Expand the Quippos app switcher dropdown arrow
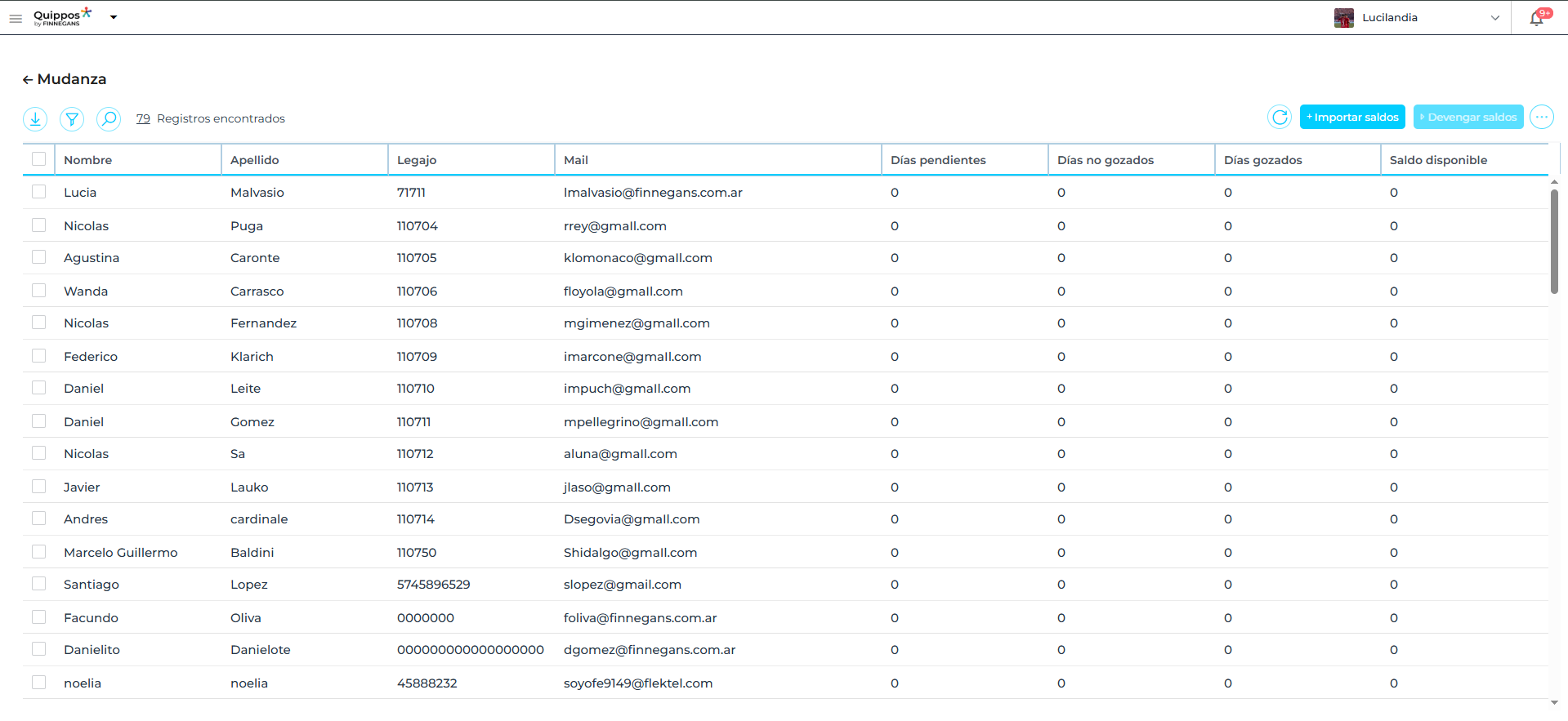 click(x=114, y=17)
